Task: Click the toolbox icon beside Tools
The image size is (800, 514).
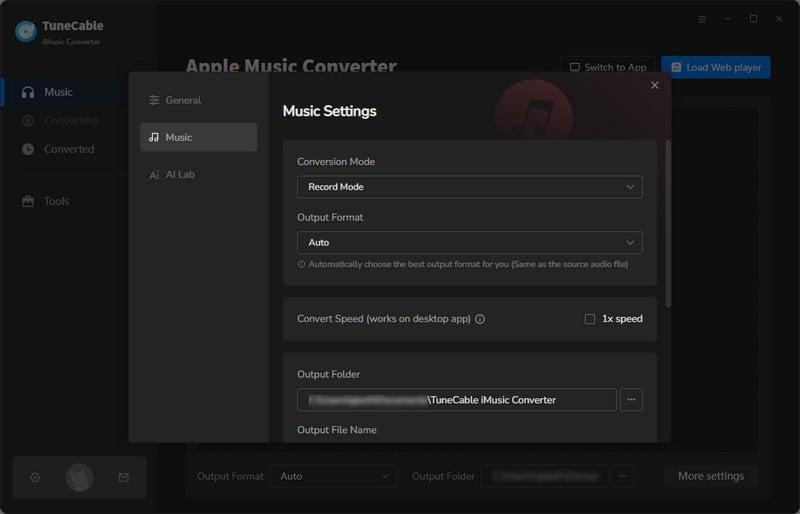Action: tap(28, 201)
